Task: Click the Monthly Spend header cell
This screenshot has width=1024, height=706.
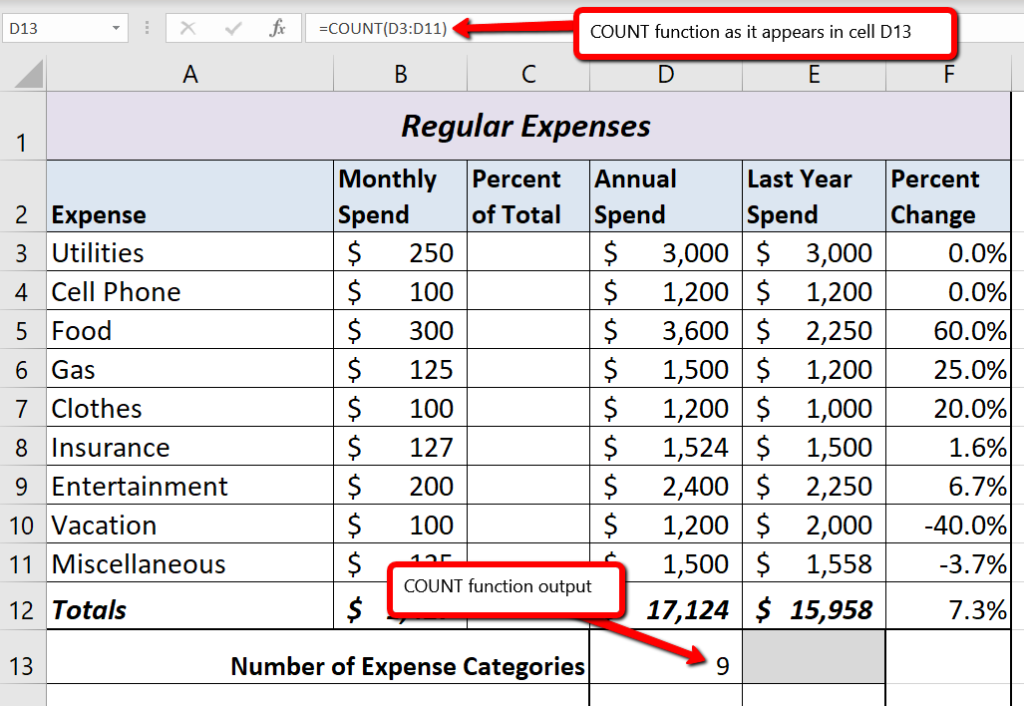Action: pyautogui.click(x=400, y=196)
